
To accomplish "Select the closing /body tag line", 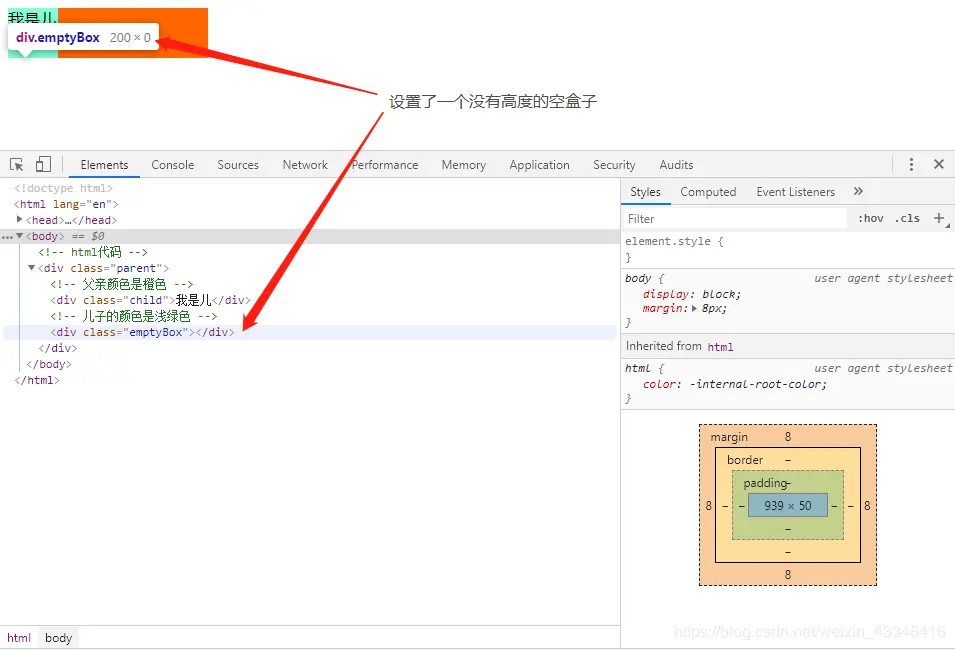I will click(49, 364).
